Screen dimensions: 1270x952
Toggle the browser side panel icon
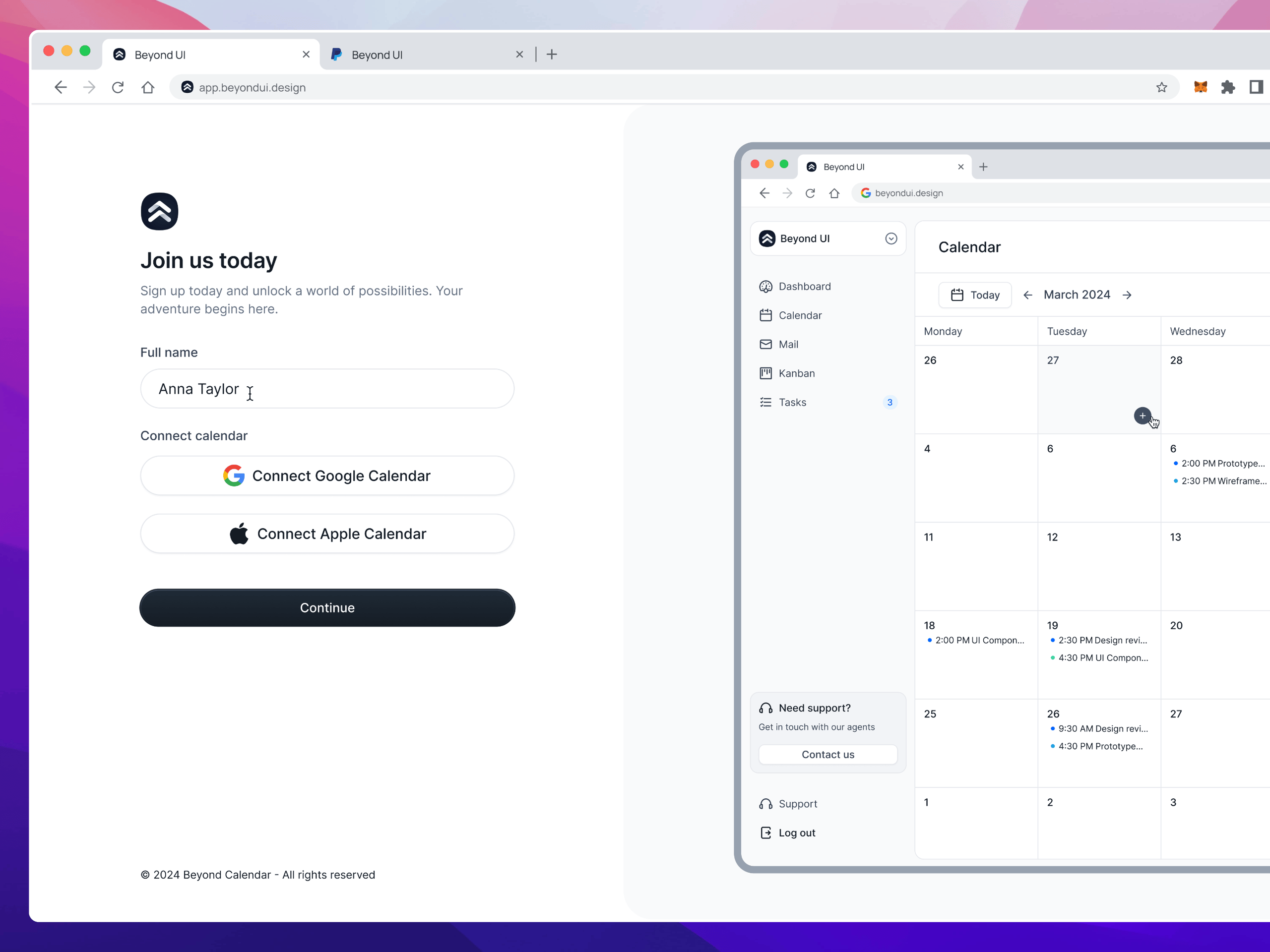pos(1256,87)
